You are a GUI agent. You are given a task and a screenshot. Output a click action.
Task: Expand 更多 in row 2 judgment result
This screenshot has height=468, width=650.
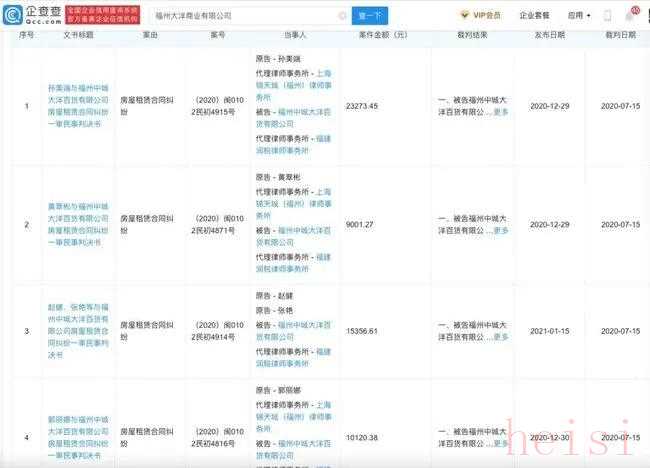(x=501, y=230)
